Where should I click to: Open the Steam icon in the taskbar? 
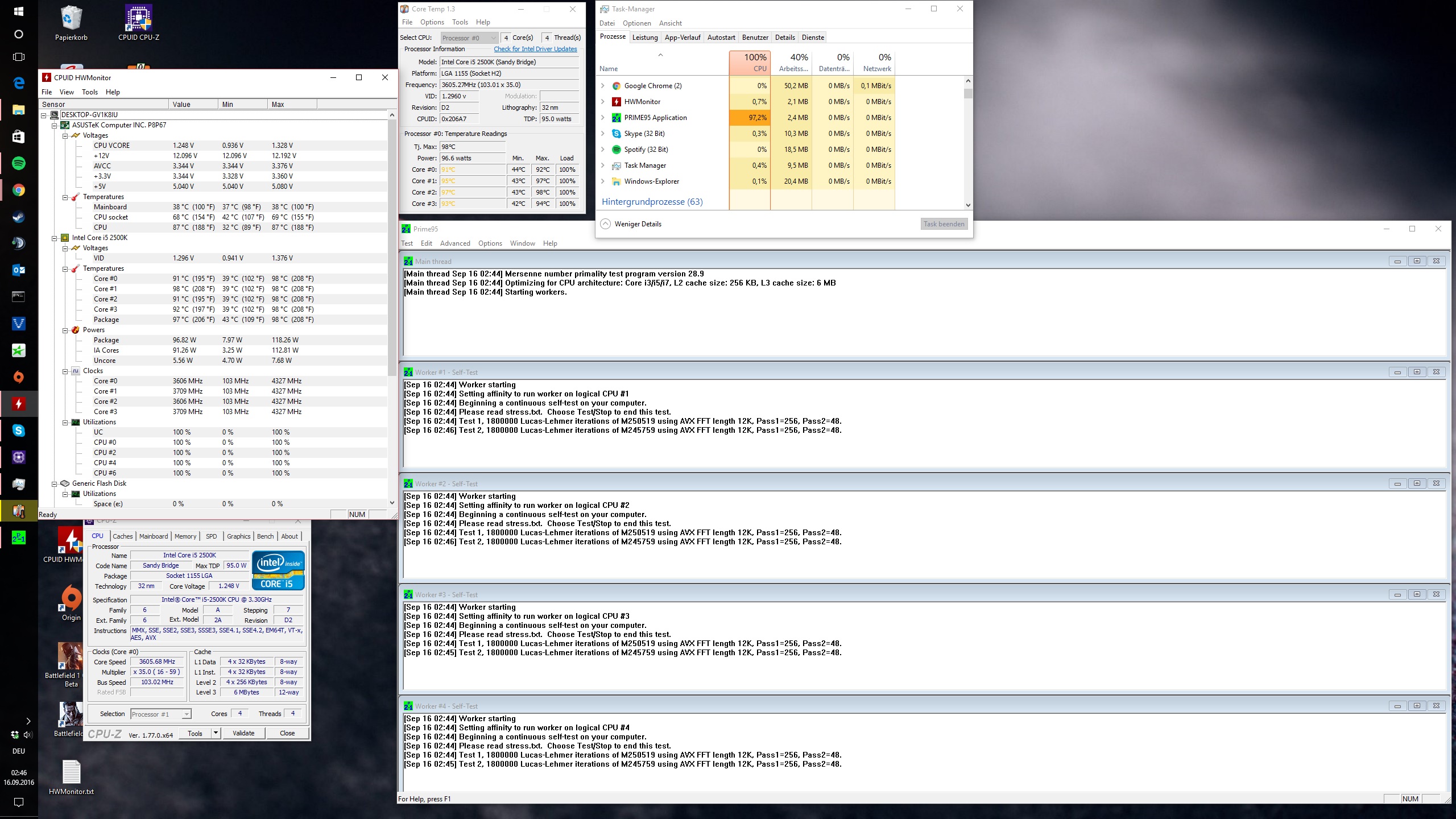click(18, 217)
